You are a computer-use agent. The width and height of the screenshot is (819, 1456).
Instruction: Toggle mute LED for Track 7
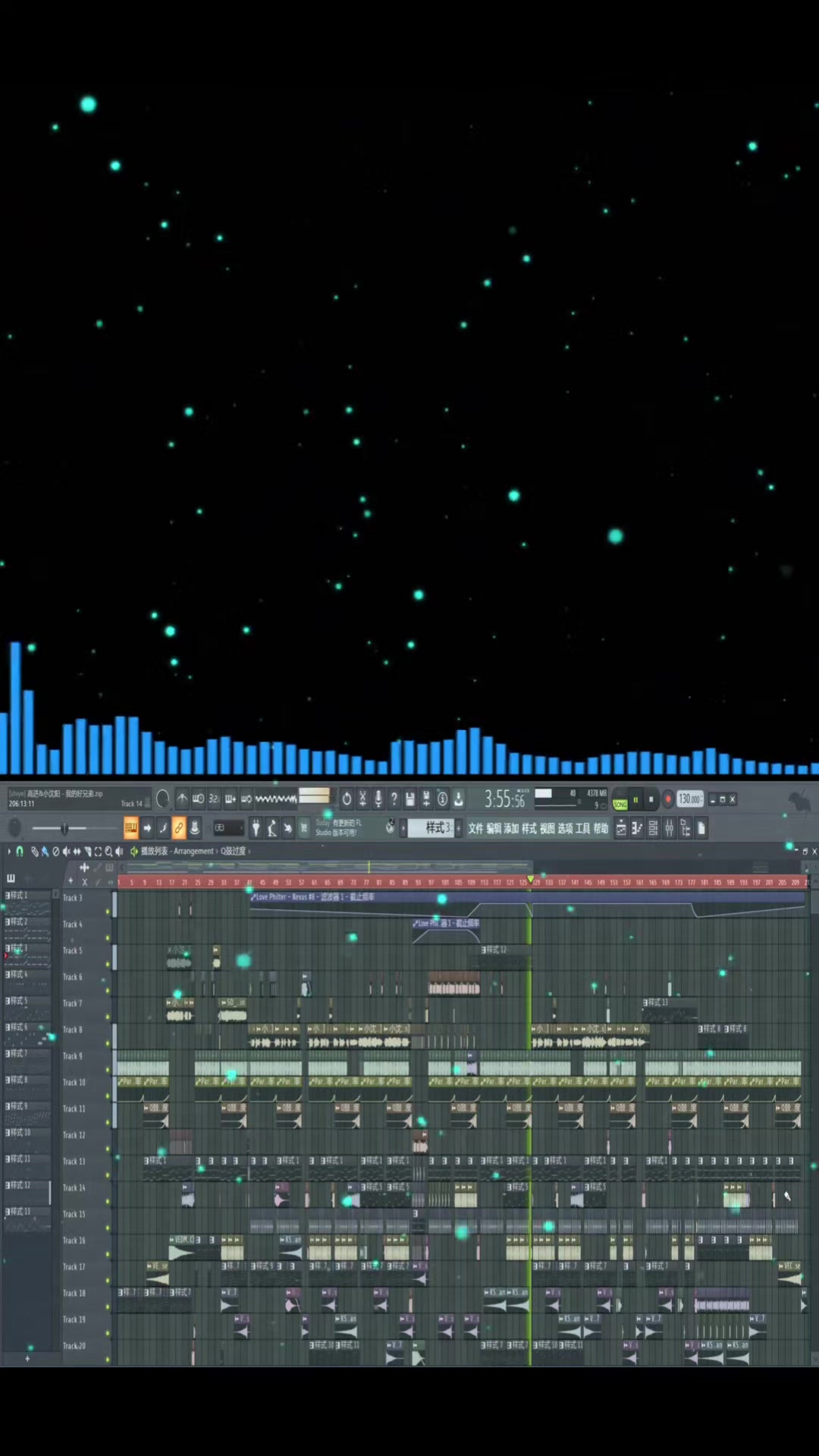108,1018
